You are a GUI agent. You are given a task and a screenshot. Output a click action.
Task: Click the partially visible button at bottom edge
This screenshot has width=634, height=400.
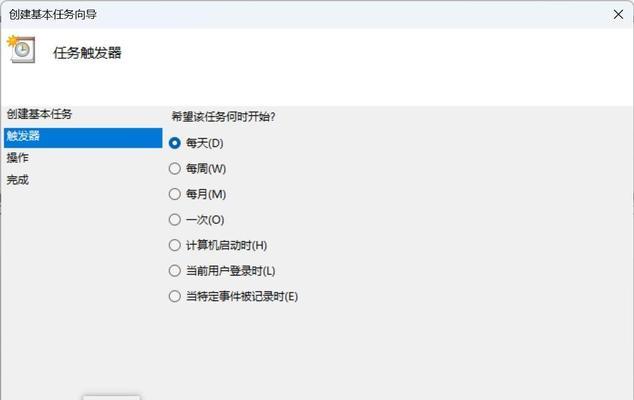click(112, 398)
